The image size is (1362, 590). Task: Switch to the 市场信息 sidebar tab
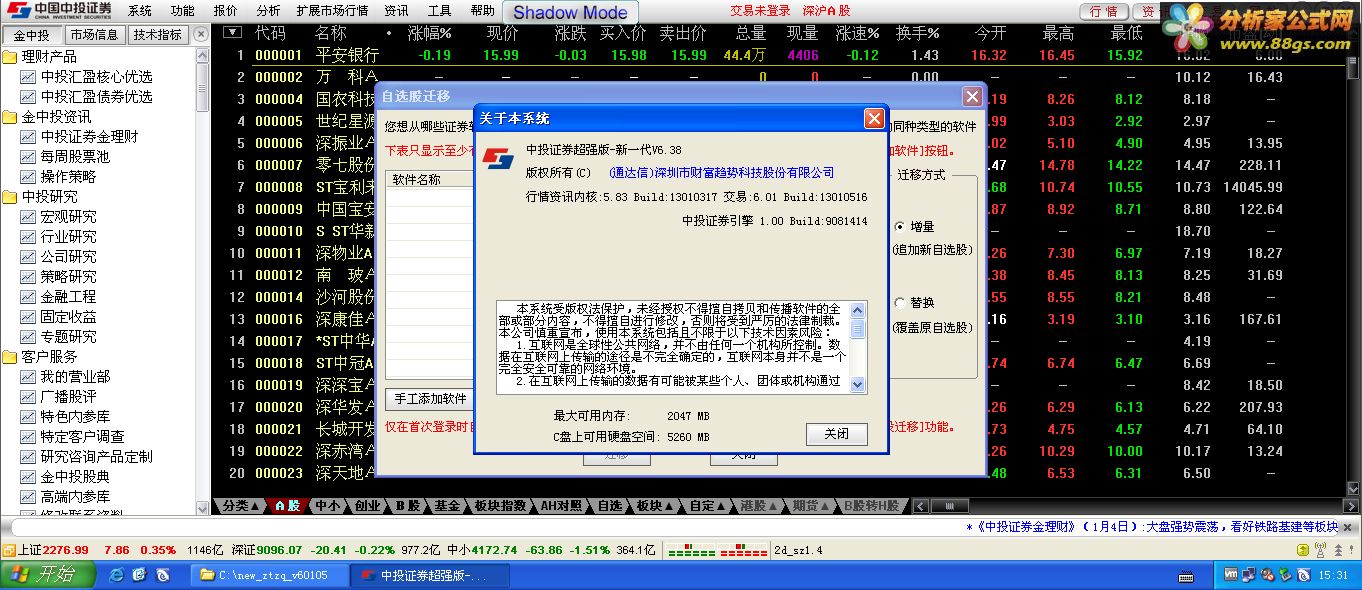point(94,34)
